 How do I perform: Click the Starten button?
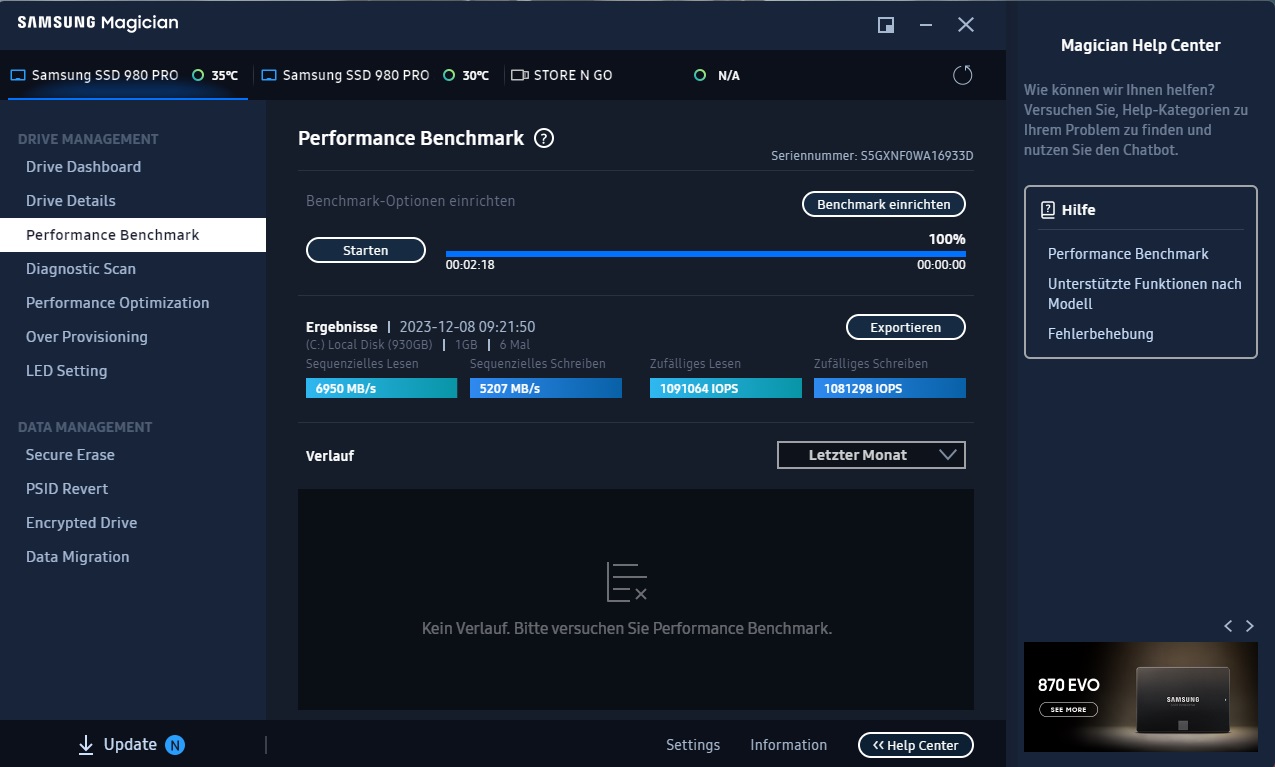coord(366,250)
